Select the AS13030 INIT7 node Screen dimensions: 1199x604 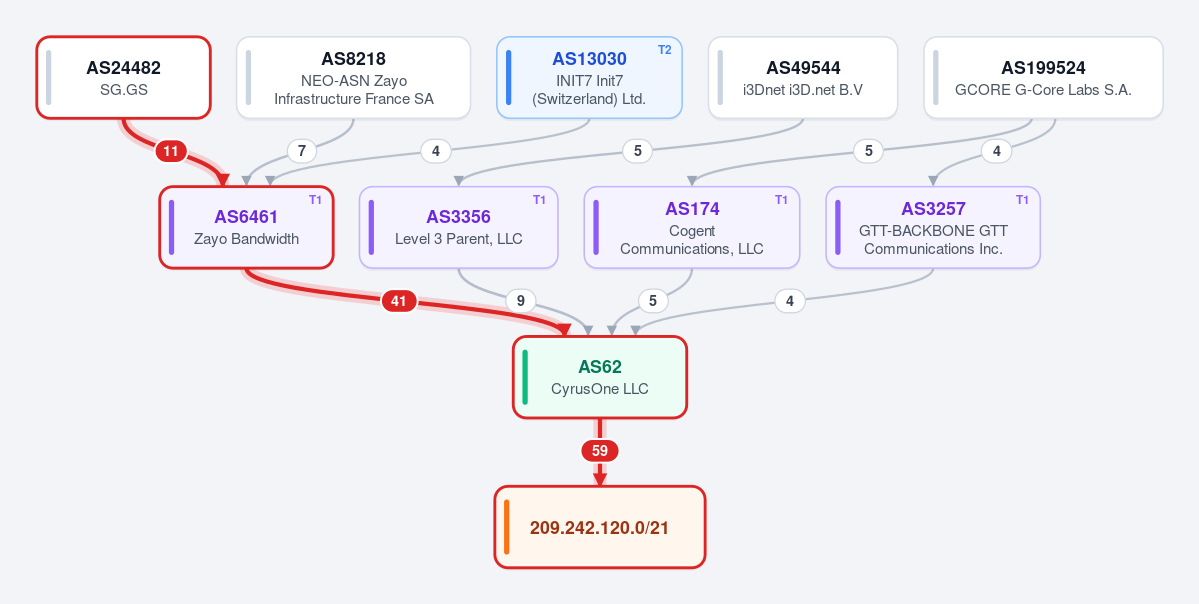[589, 77]
